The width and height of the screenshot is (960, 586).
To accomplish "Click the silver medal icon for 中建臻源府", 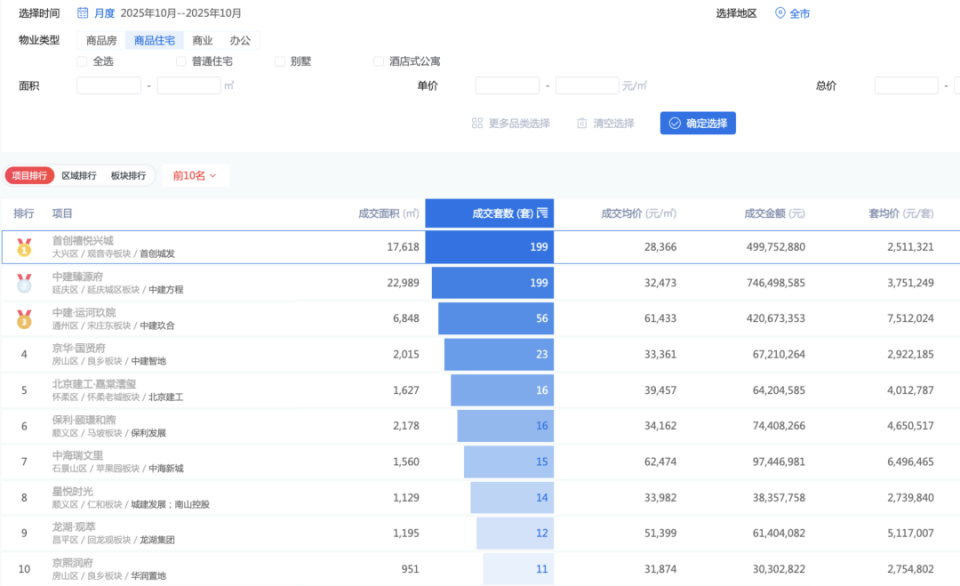I will point(24,283).
